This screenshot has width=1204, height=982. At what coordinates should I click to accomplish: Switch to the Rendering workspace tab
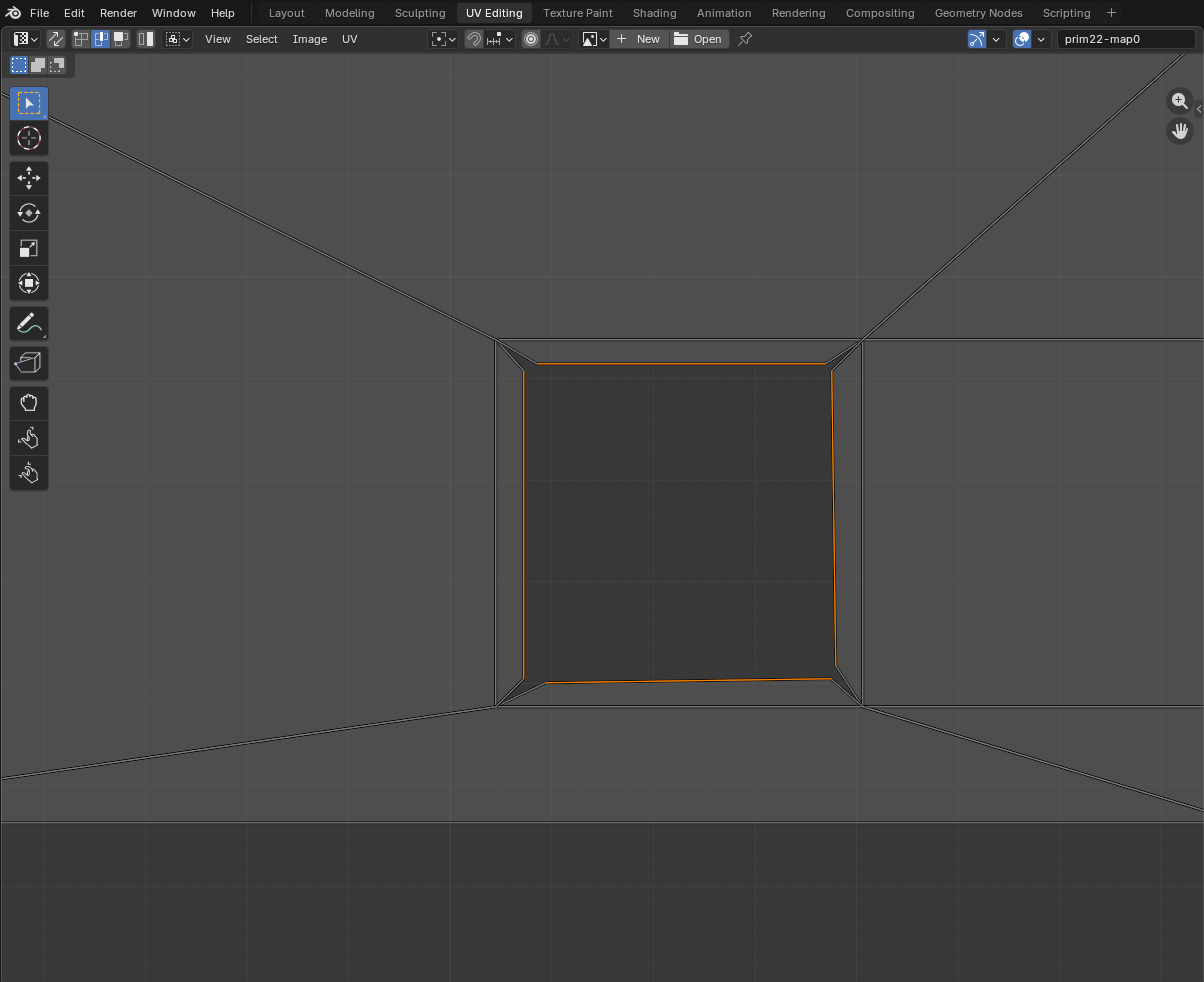tap(798, 13)
